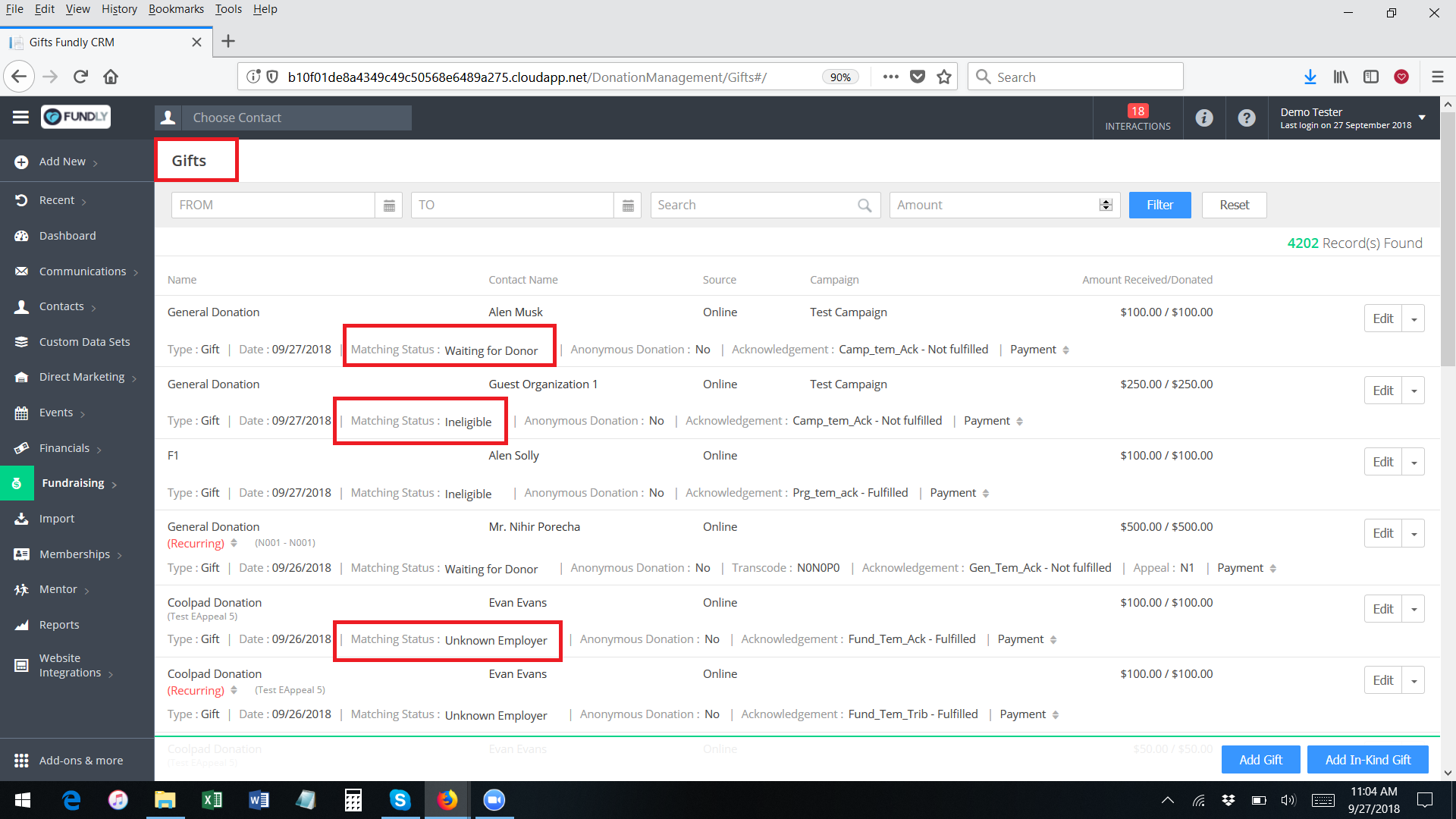Click the hamburger menu icon beside the Fundly logo

click(20, 117)
